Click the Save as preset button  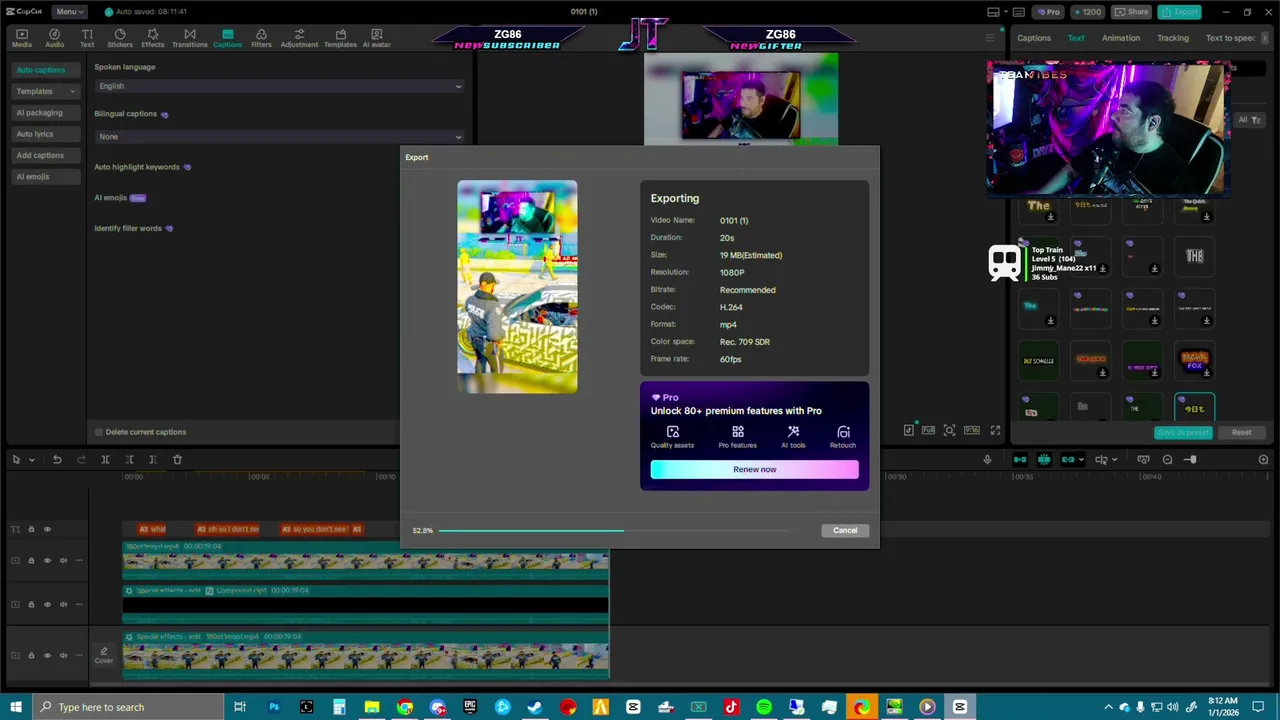pos(1183,432)
